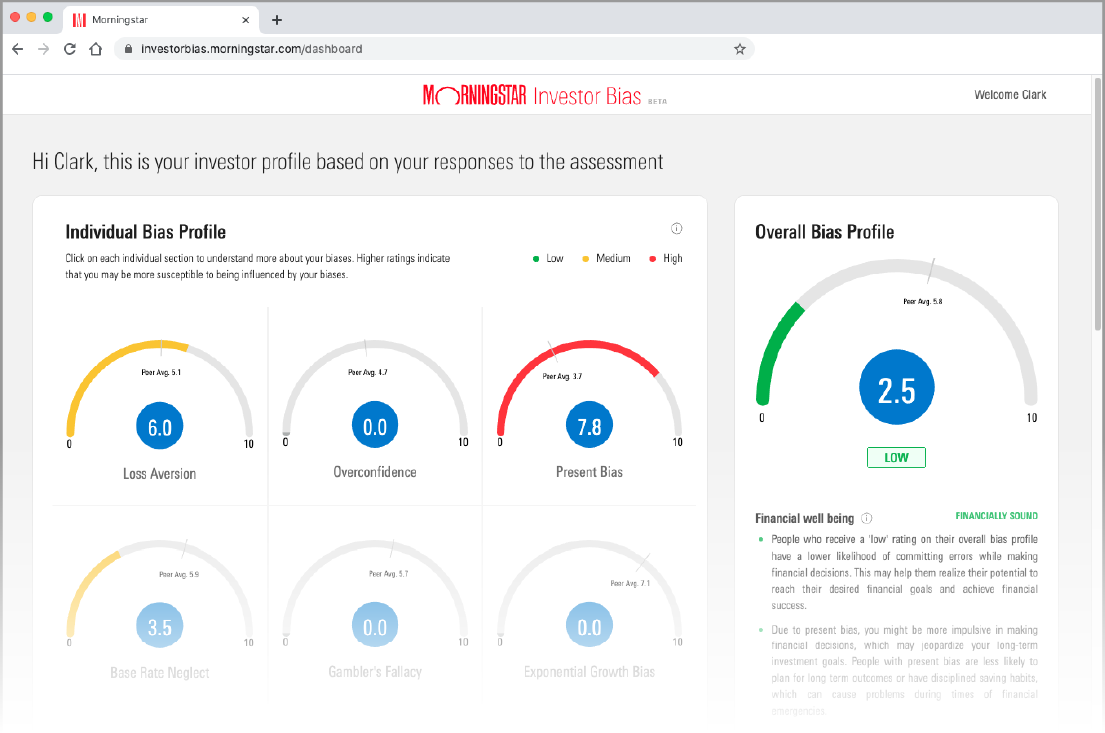
Task: Click the browser forward arrow
Action: (x=44, y=49)
